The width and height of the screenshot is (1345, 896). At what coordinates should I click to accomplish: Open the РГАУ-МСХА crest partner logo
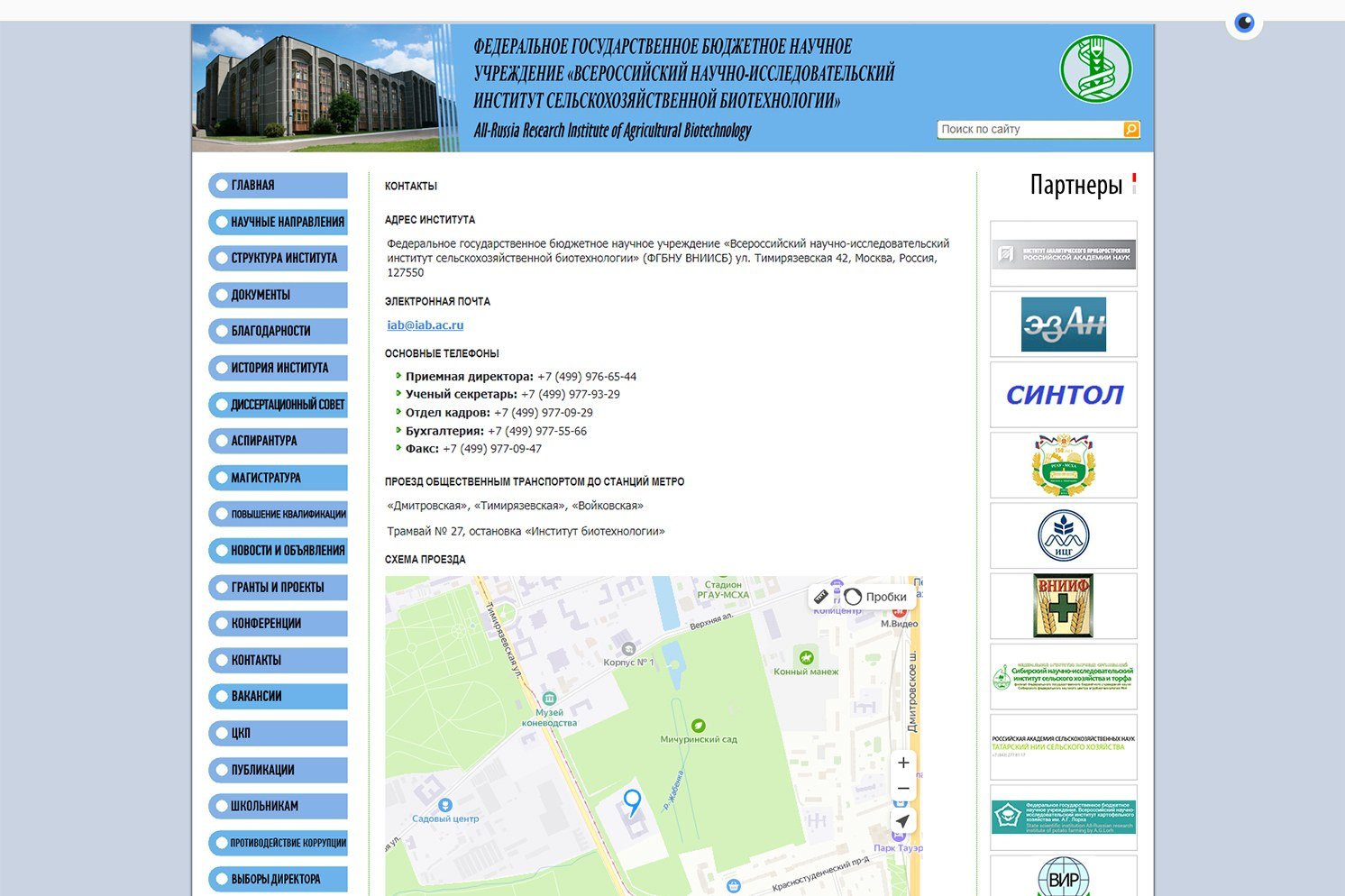[x=1064, y=465]
